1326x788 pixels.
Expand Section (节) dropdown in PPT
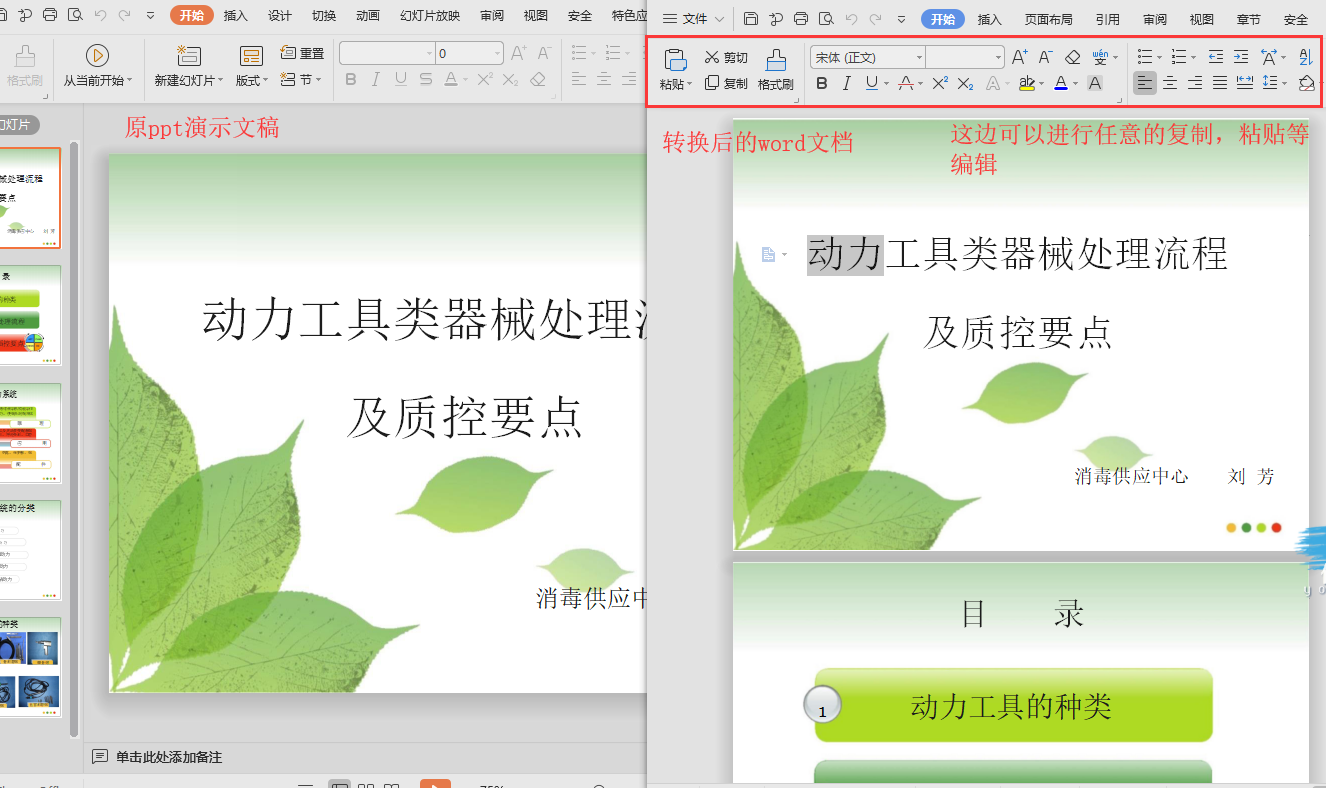[x=318, y=80]
